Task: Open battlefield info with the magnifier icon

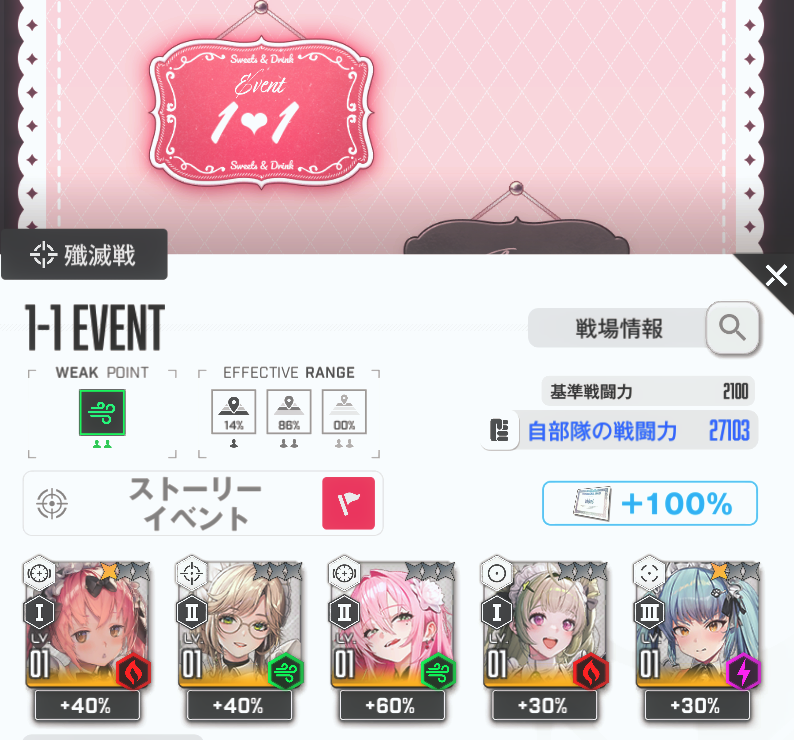Action: (x=732, y=328)
